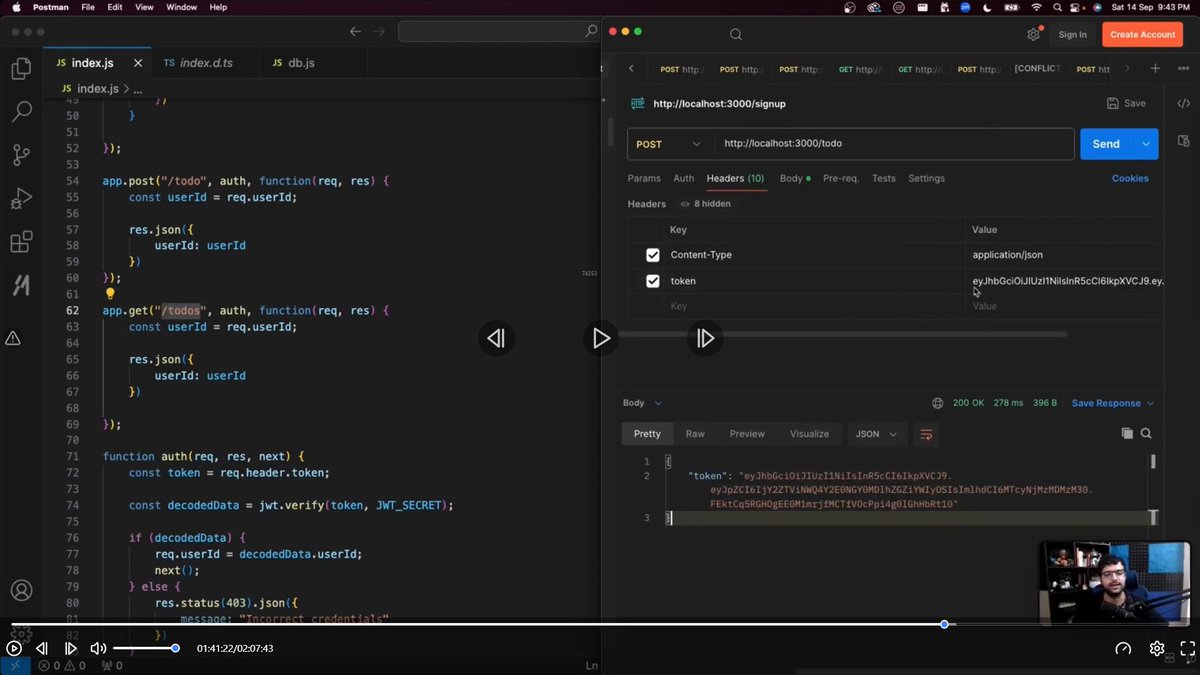Click the Sign In button

pyautogui.click(x=1072, y=34)
